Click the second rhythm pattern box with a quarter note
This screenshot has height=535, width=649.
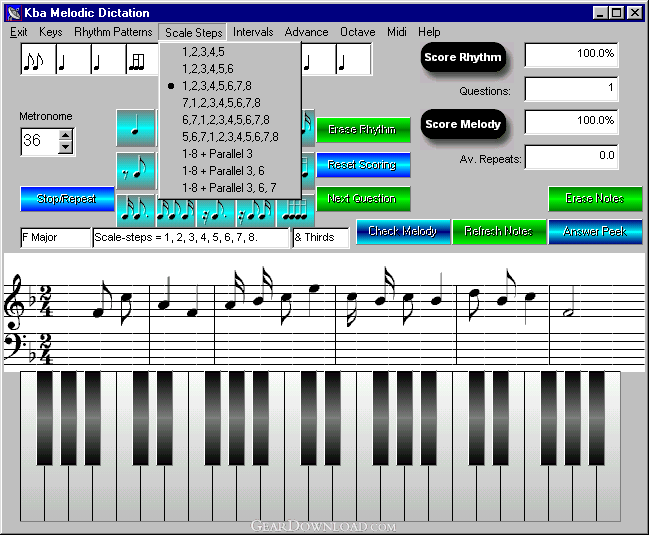pos(73,59)
